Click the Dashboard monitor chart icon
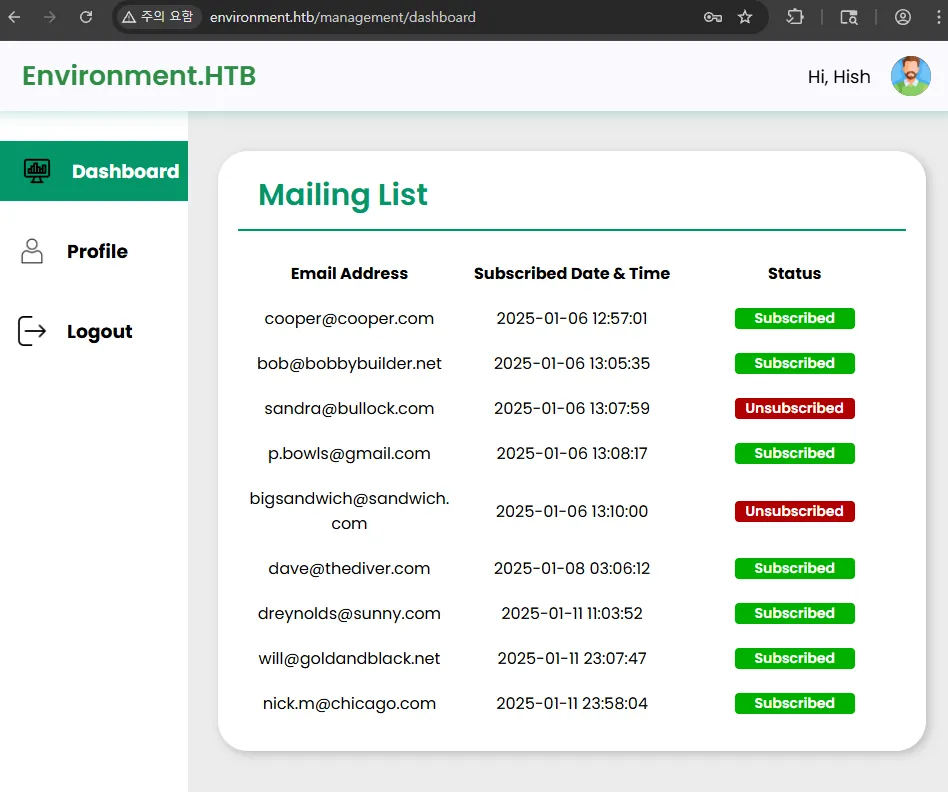 (37, 171)
